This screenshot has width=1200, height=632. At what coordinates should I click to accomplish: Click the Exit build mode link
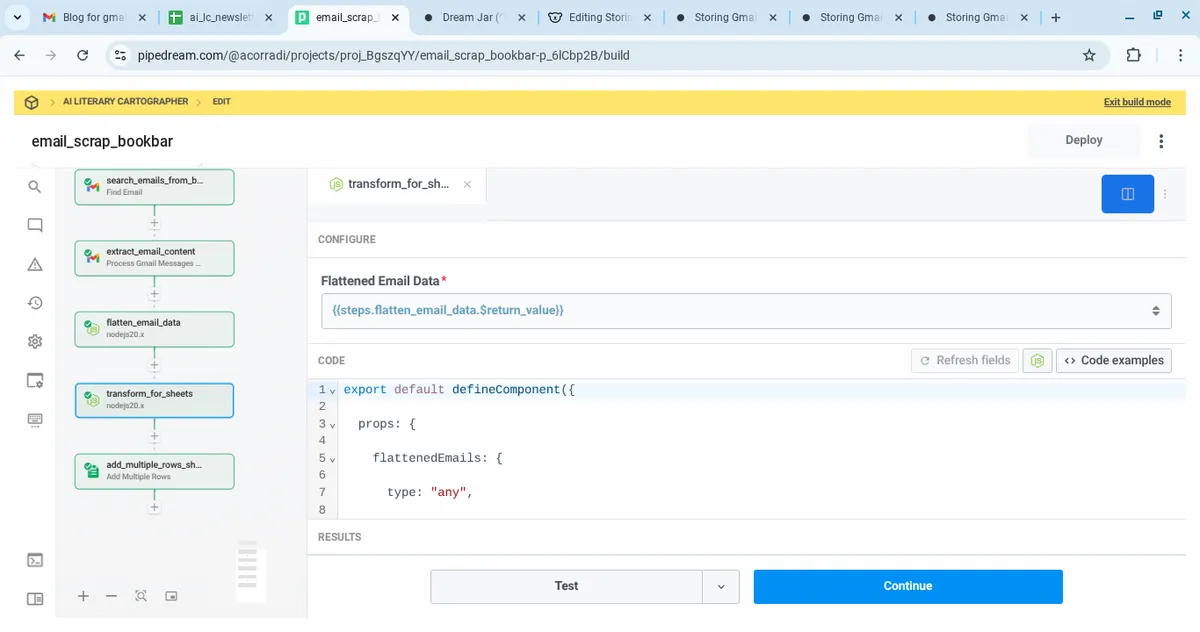1136,102
